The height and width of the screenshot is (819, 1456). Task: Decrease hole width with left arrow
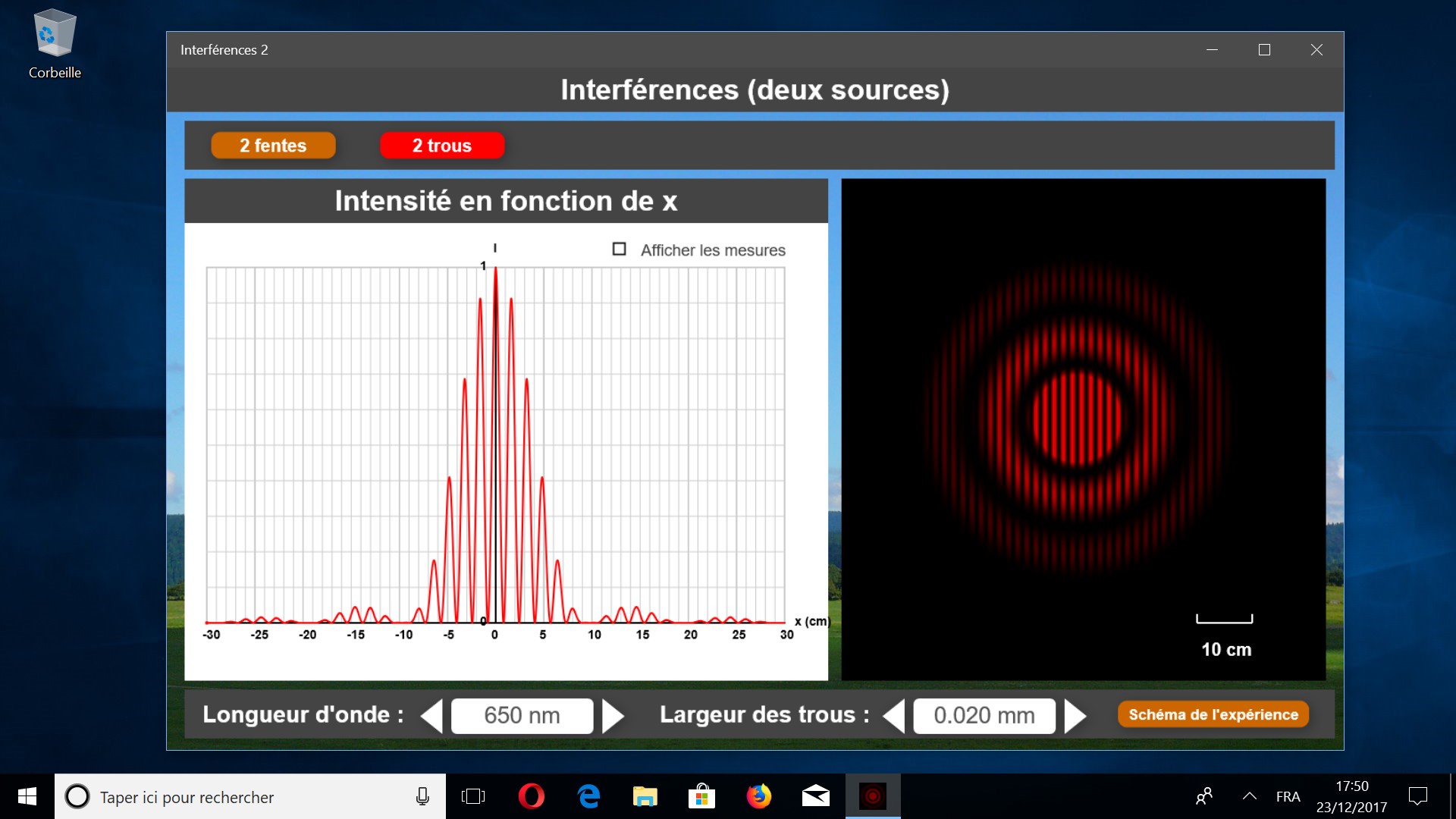[895, 716]
